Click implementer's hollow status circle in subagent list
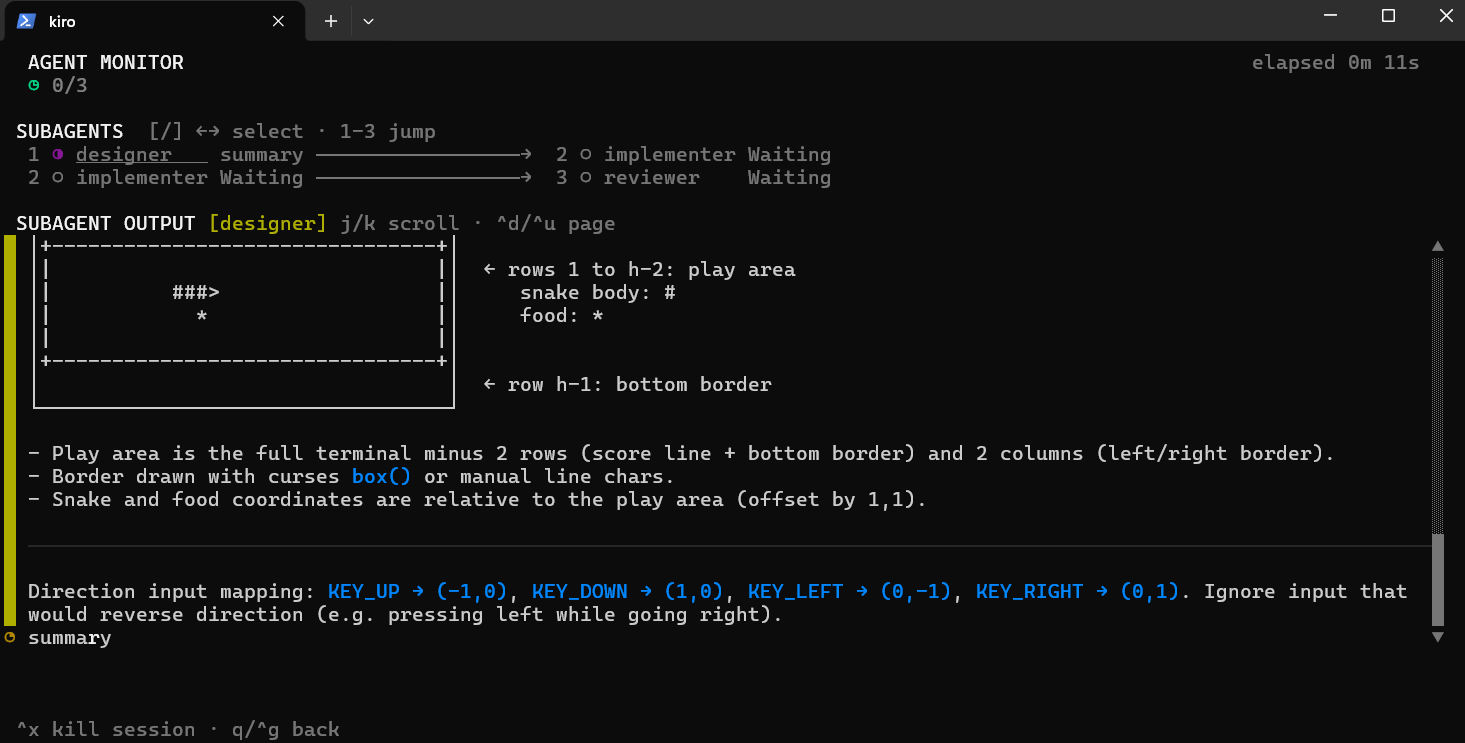1465x743 pixels. 60,177
